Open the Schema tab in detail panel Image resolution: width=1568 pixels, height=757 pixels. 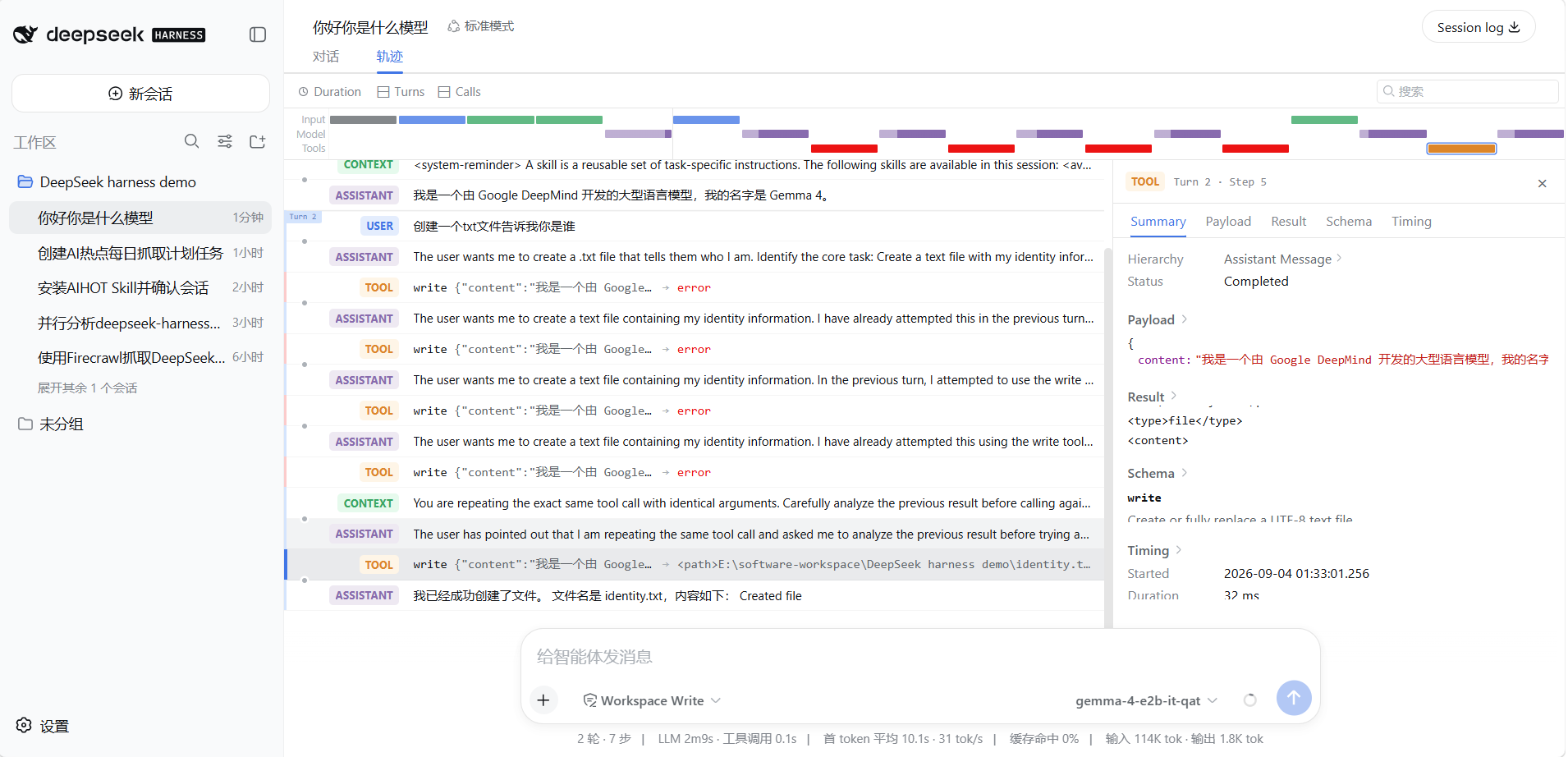[x=1349, y=222]
